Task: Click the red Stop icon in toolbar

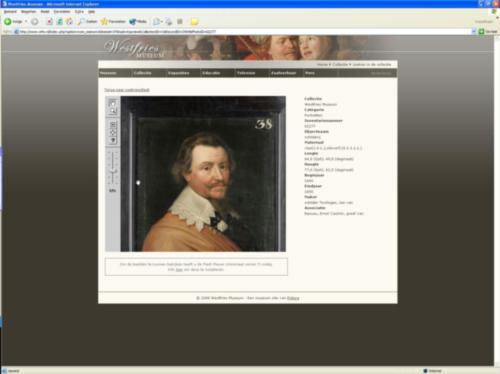Action: [x=49, y=21]
